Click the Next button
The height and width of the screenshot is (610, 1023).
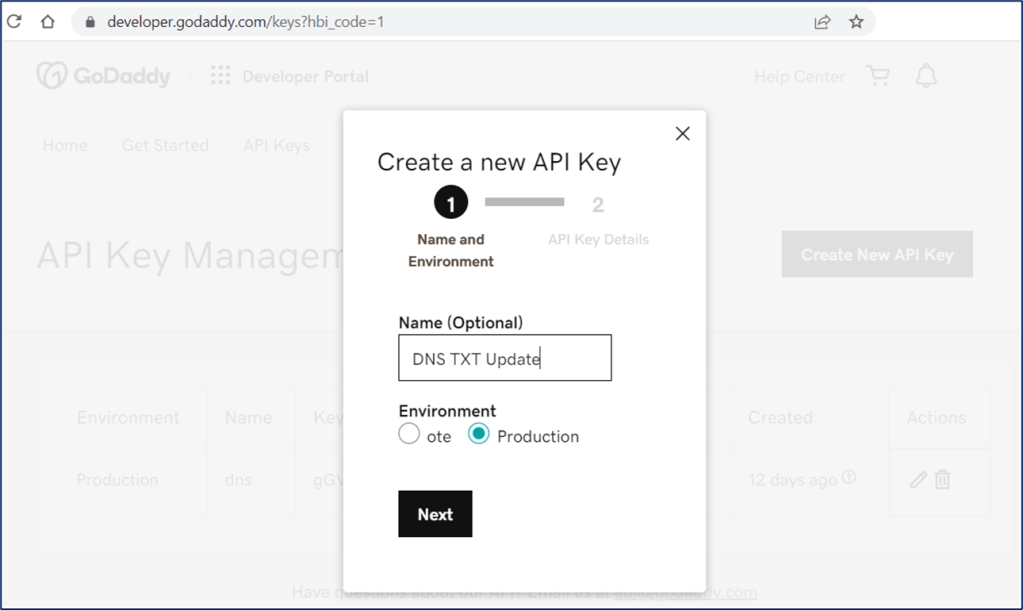(x=435, y=514)
